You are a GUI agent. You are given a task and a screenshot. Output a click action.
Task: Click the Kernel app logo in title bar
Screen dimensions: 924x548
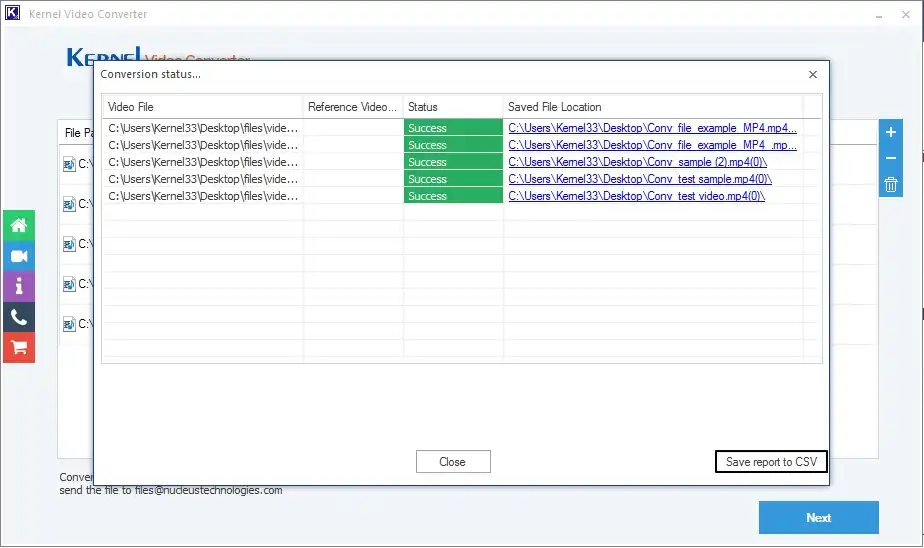pos(12,13)
